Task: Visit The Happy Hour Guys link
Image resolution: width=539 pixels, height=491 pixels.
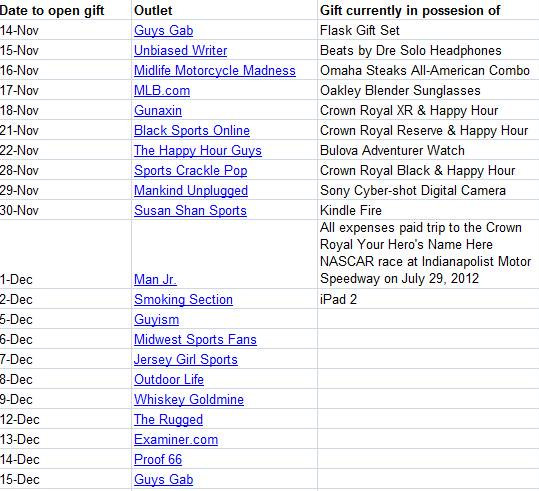Action: tap(198, 151)
